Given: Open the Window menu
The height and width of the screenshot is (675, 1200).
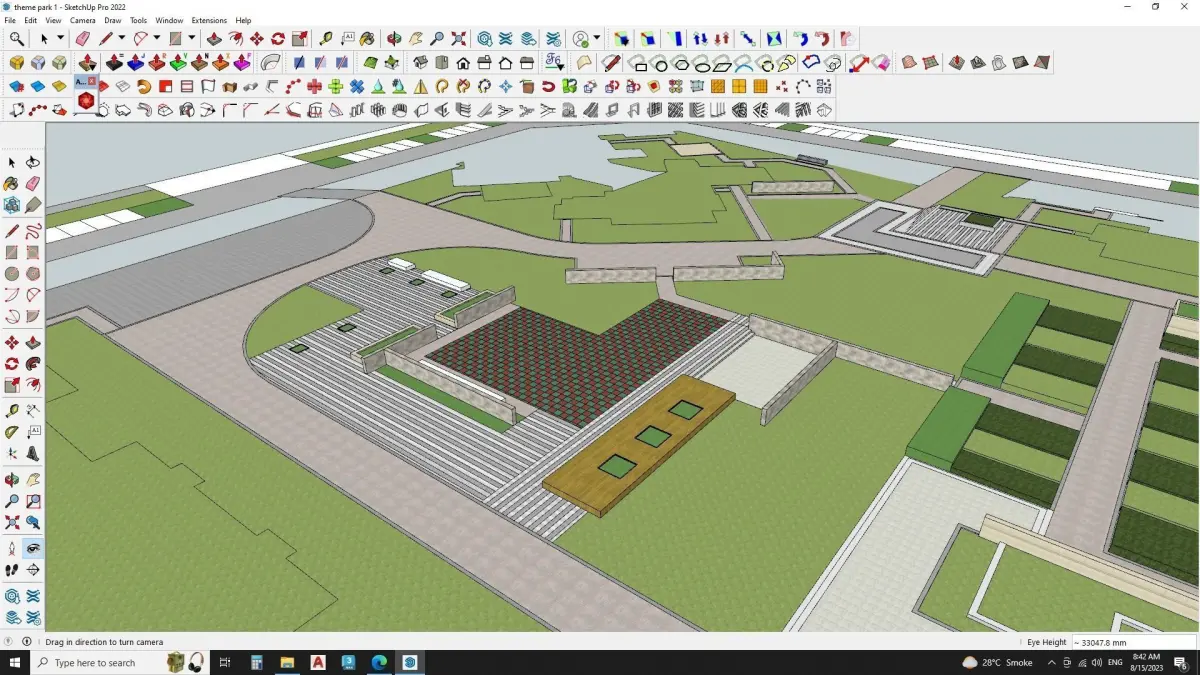Looking at the screenshot, I should [x=169, y=20].
